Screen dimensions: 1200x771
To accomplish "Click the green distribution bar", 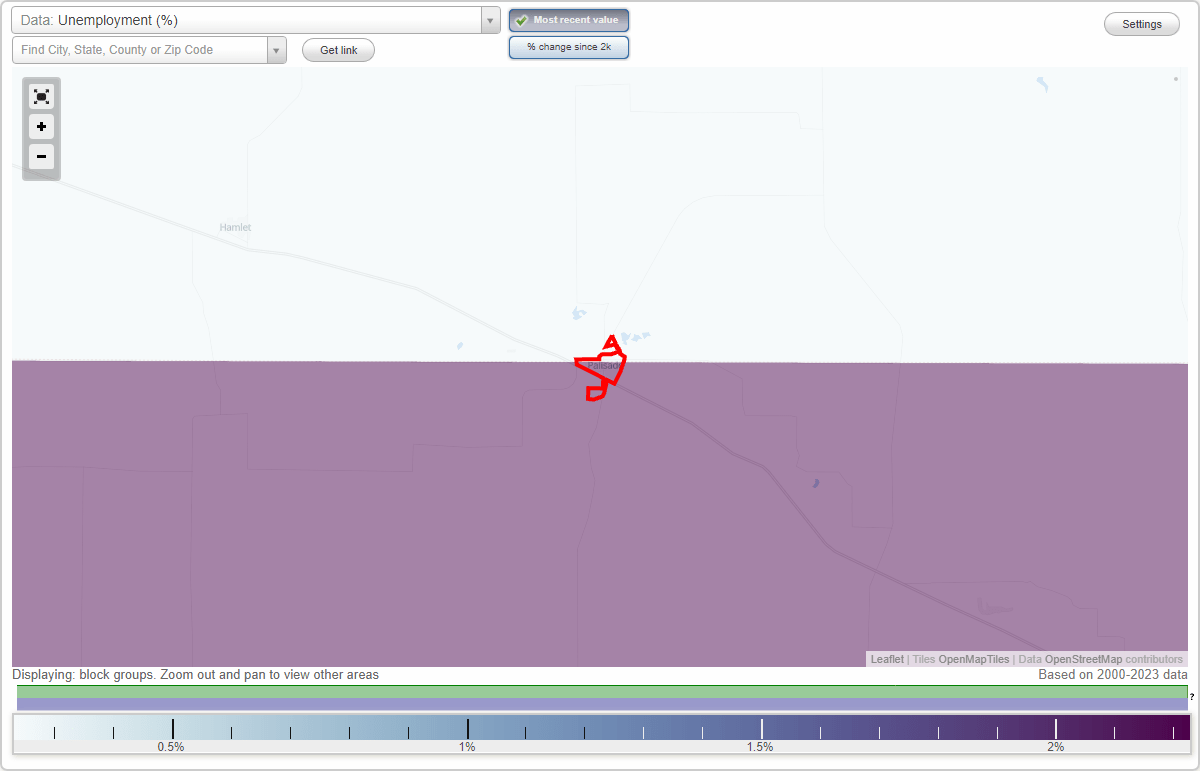I will [602, 691].
